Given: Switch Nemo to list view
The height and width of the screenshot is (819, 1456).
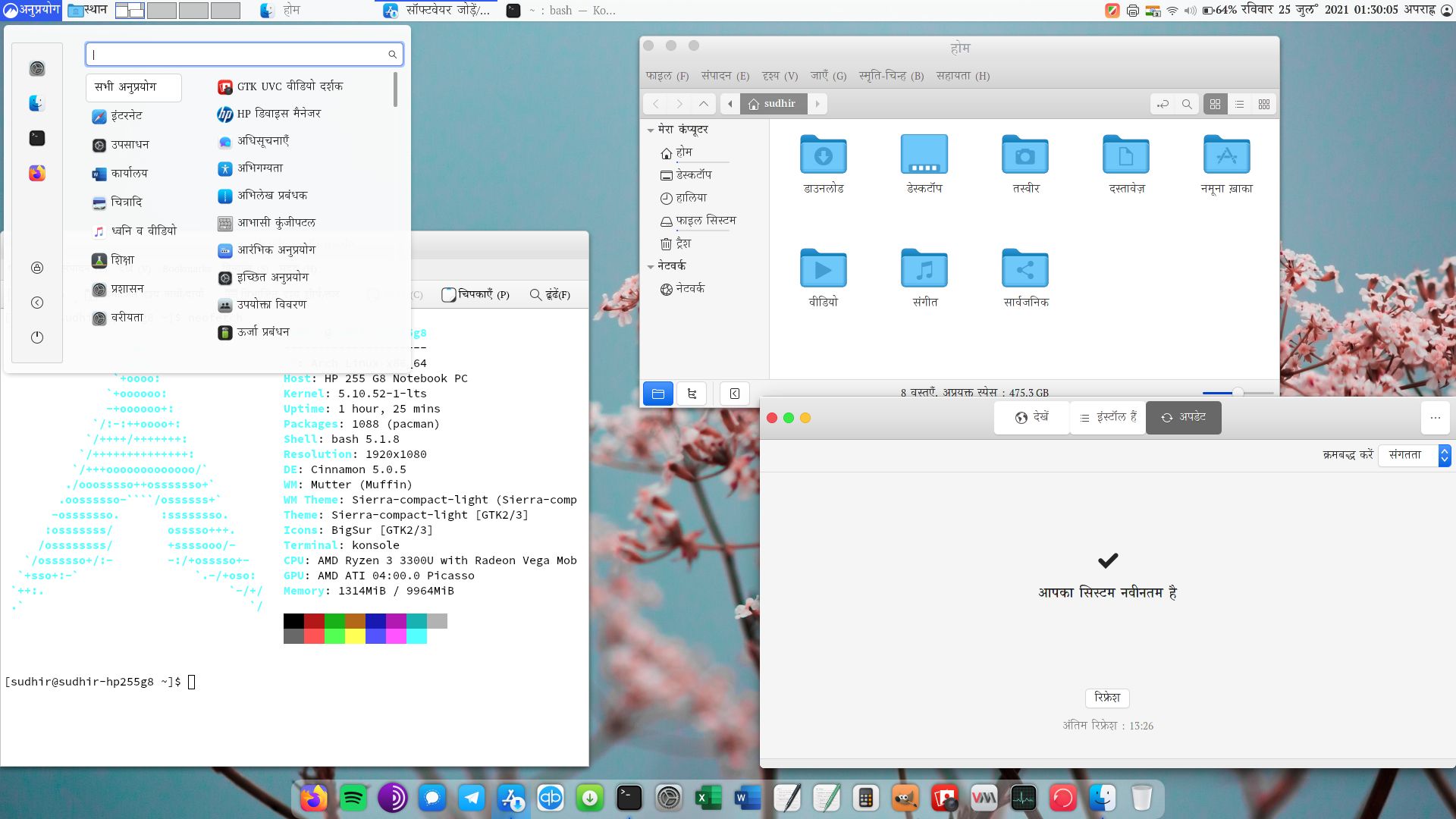Looking at the screenshot, I should [x=1239, y=104].
